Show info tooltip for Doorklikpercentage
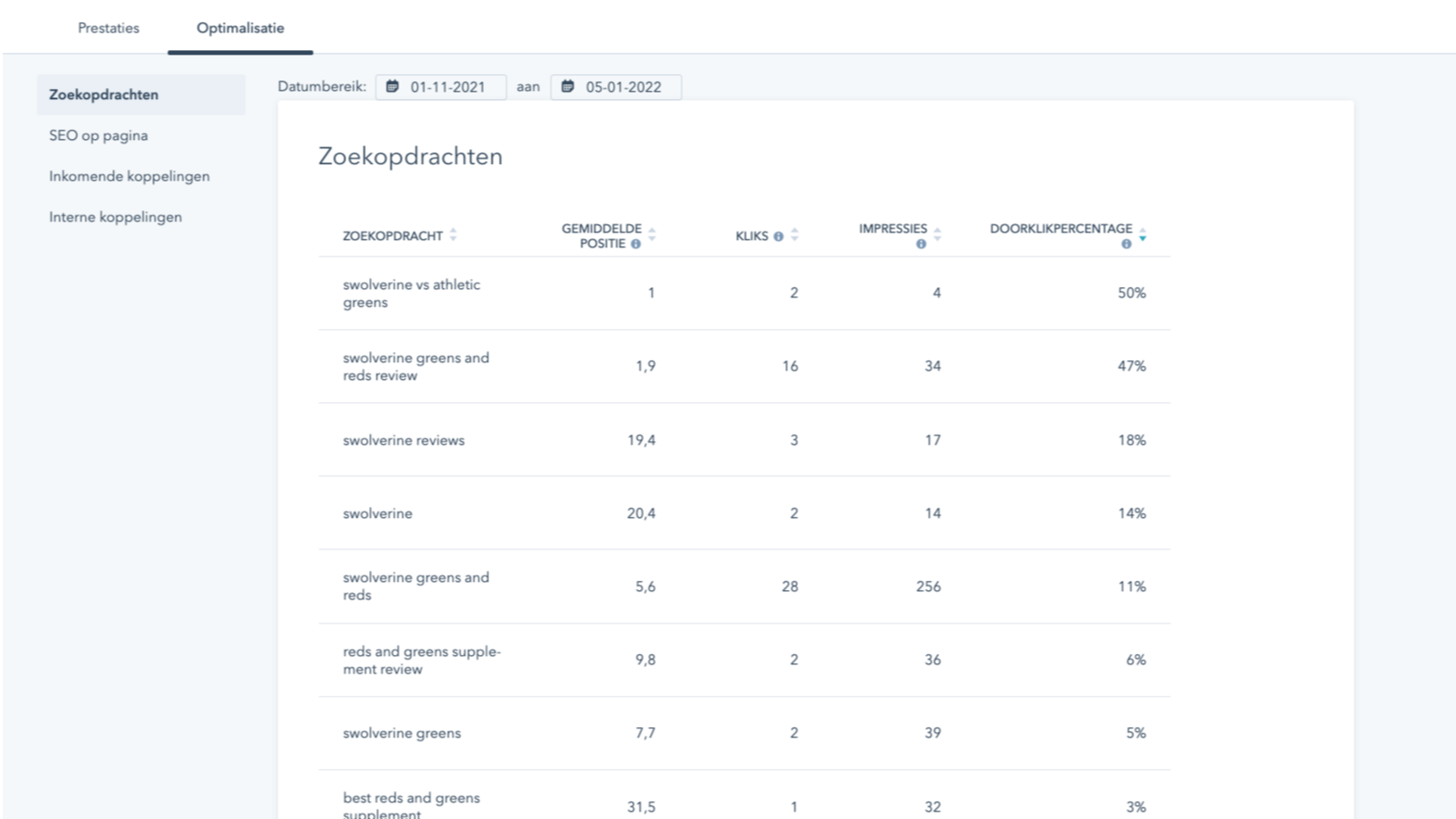1456x819 pixels. (x=1126, y=244)
